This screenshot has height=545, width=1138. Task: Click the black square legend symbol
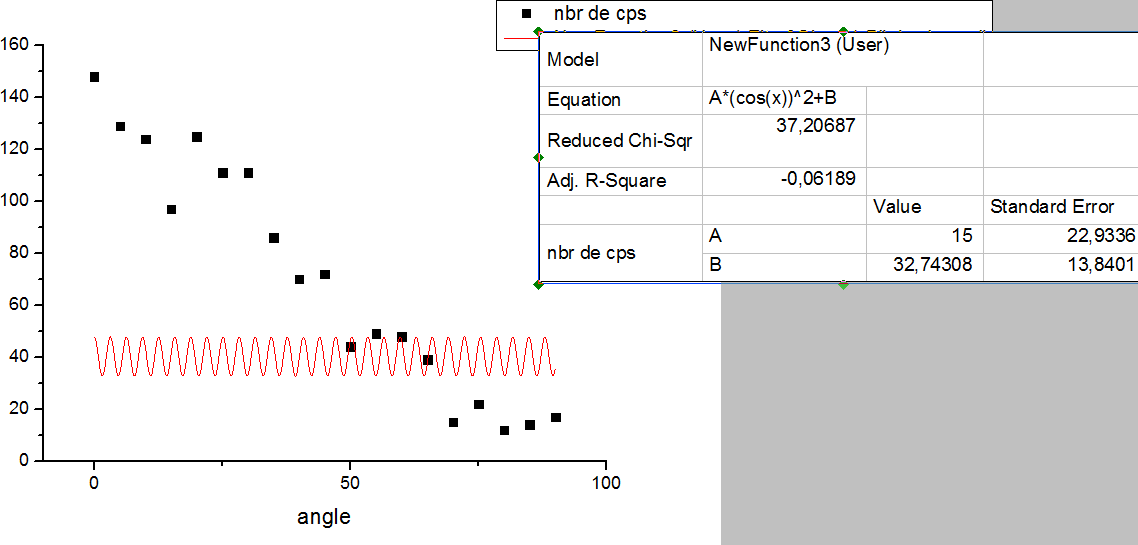(526, 14)
